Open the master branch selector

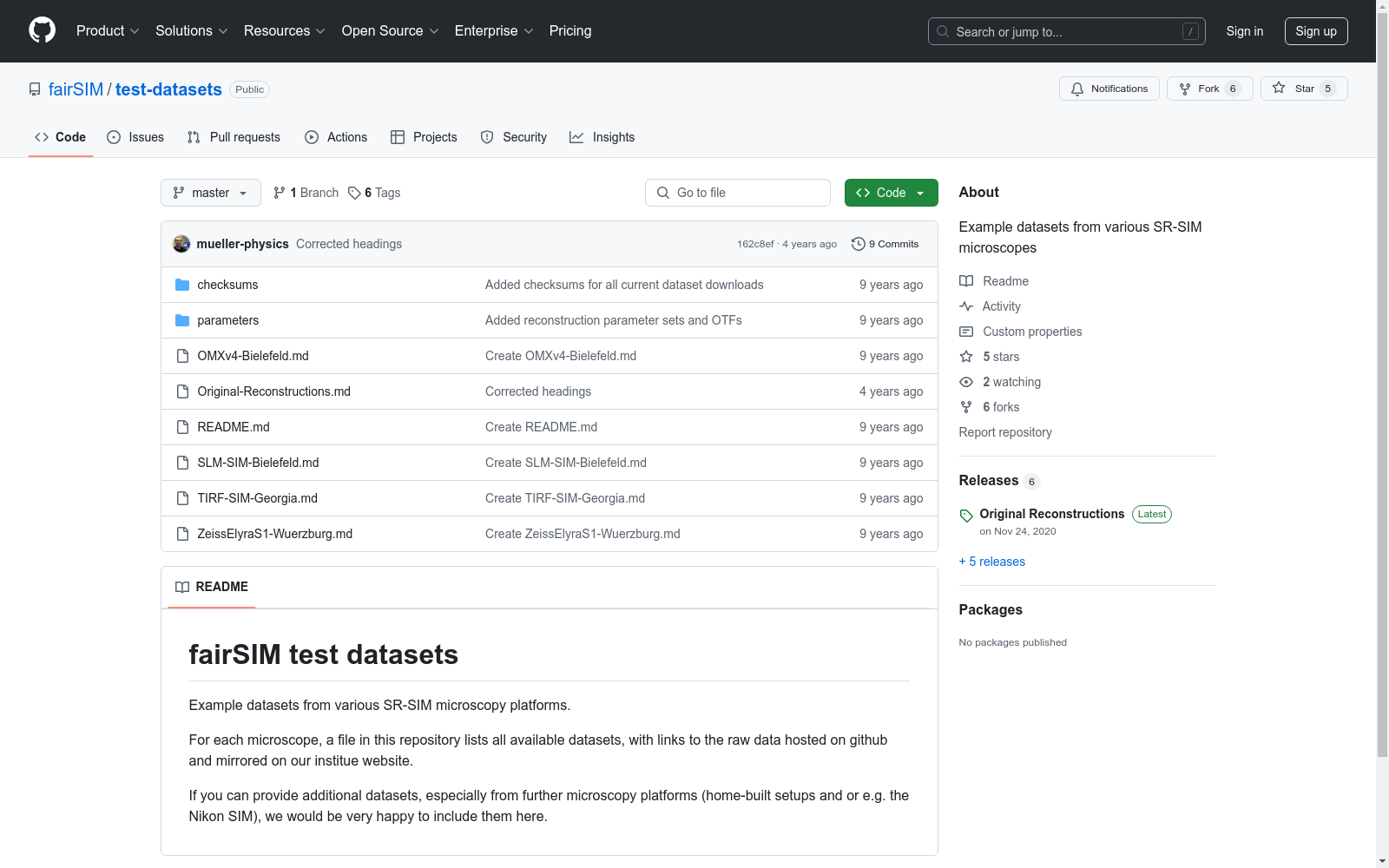point(211,193)
